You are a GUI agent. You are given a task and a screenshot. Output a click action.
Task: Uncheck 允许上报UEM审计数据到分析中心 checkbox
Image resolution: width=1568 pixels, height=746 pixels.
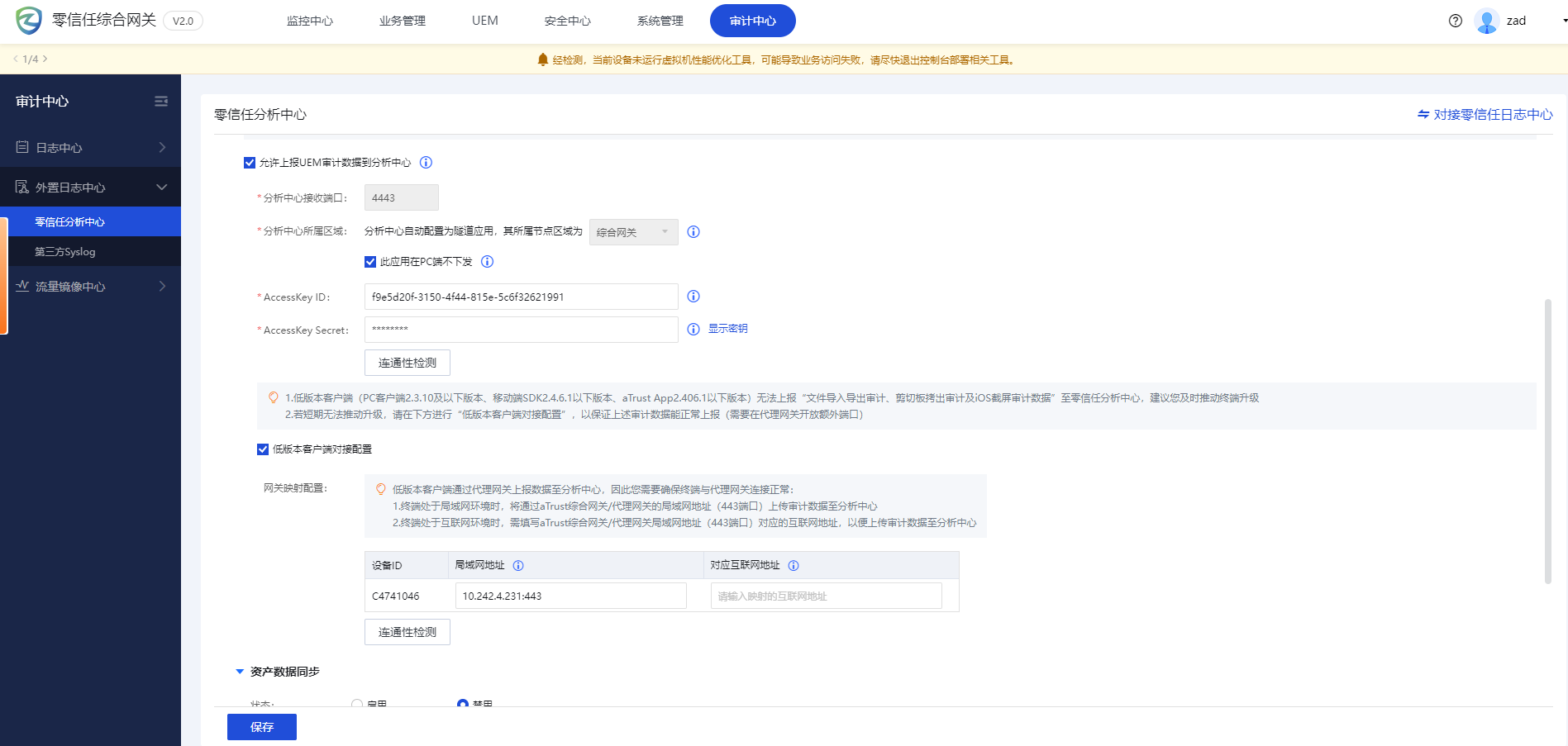[x=250, y=163]
